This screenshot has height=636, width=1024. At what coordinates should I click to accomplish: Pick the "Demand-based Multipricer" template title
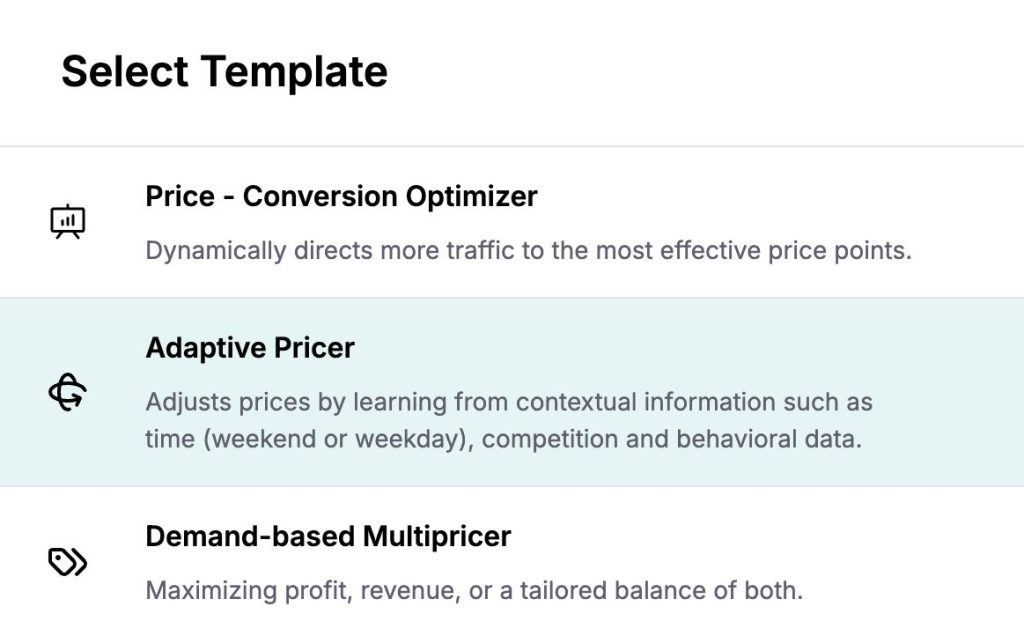pos(328,536)
